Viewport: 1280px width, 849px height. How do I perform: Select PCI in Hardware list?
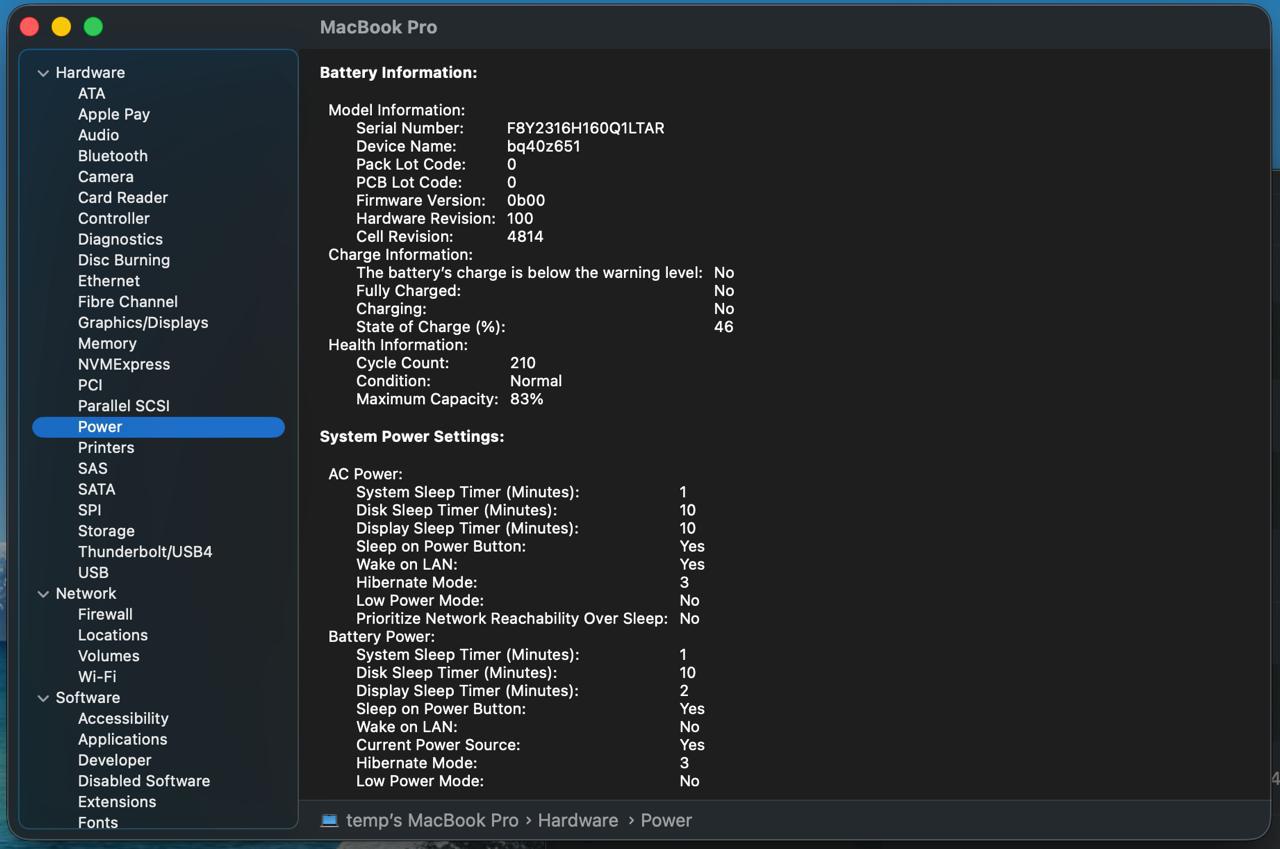click(x=90, y=385)
